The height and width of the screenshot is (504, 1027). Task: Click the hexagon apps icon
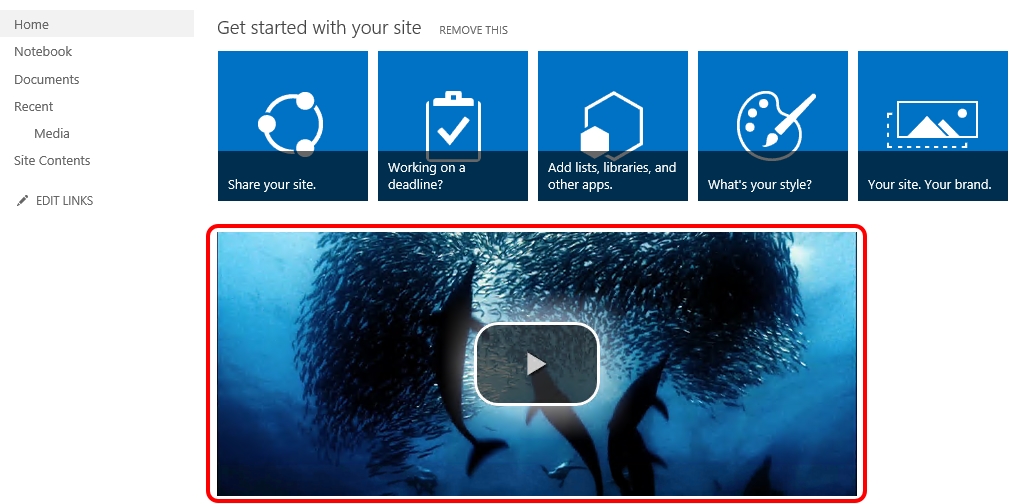(x=611, y=124)
